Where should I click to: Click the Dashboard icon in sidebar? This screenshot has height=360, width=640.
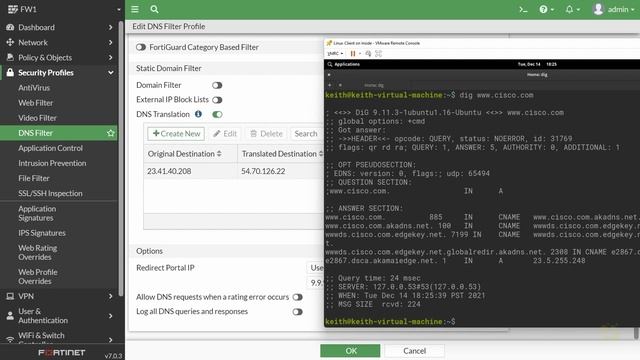[x=10, y=27]
